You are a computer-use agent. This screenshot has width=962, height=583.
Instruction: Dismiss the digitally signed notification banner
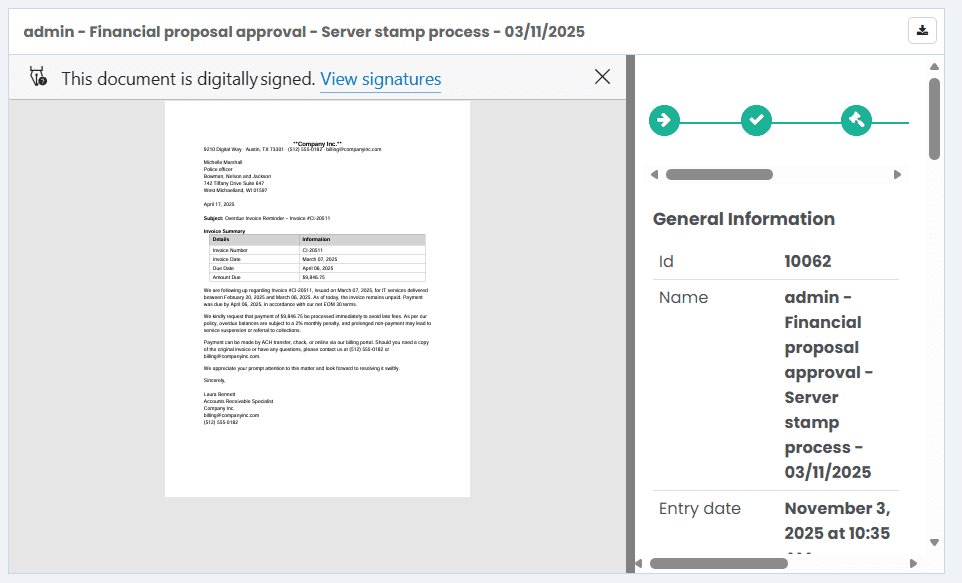pos(602,77)
